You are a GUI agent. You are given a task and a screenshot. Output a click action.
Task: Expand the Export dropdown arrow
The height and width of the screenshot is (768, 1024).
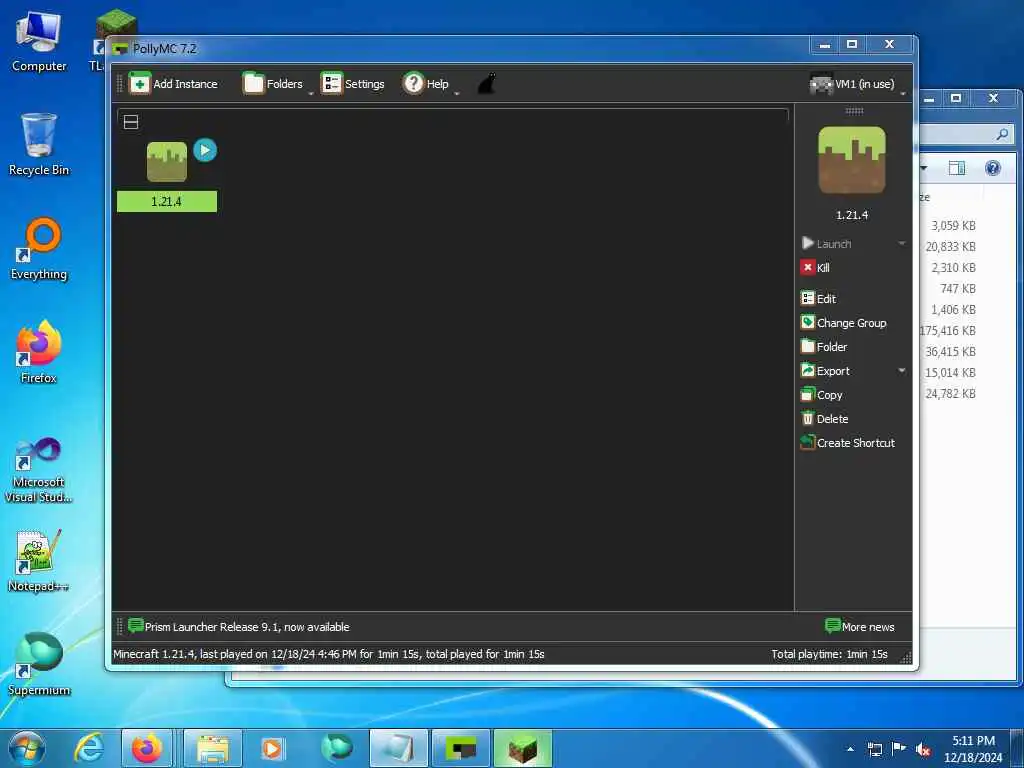coord(902,371)
